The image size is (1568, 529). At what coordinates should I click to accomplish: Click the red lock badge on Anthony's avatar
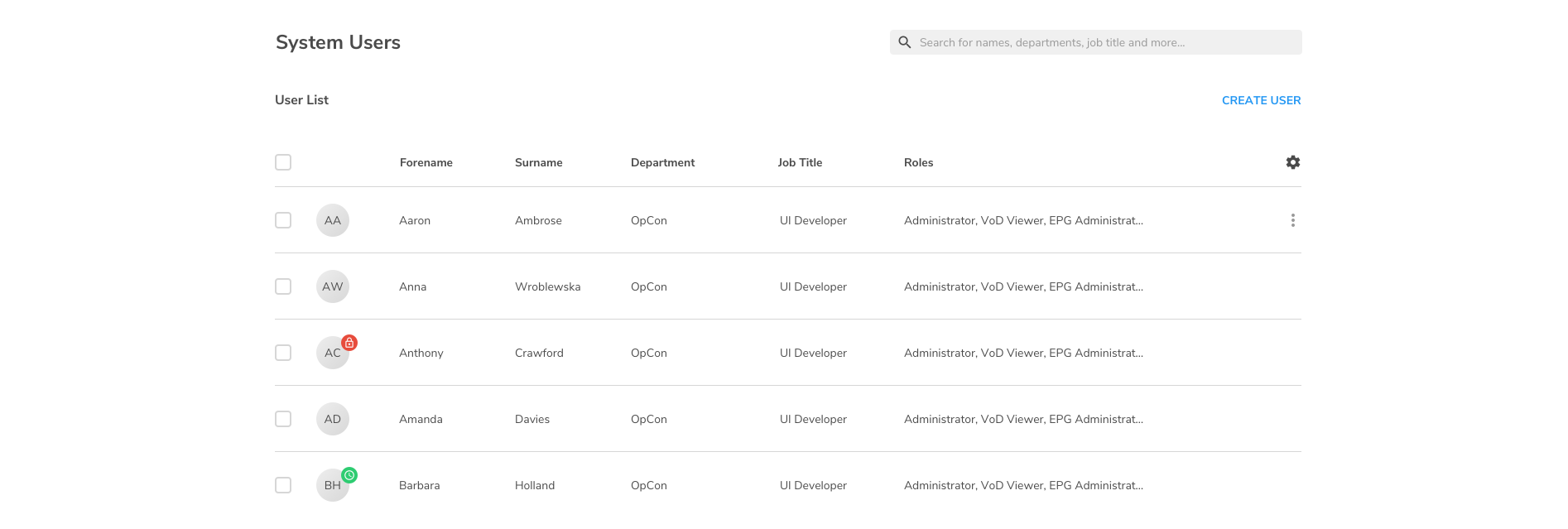coord(349,343)
